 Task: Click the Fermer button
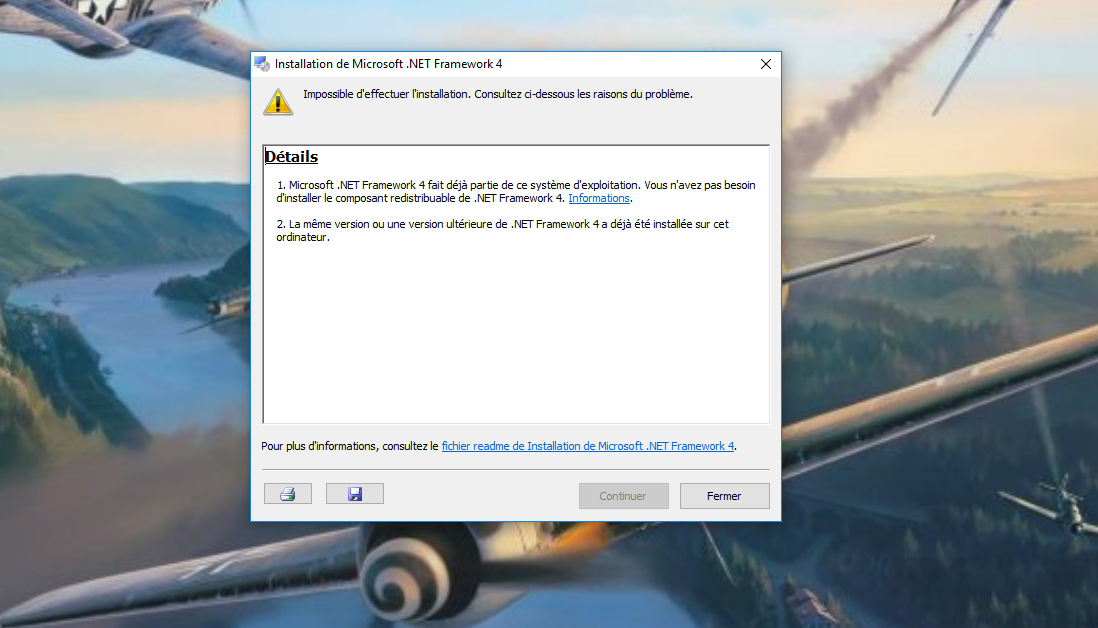tap(725, 496)
